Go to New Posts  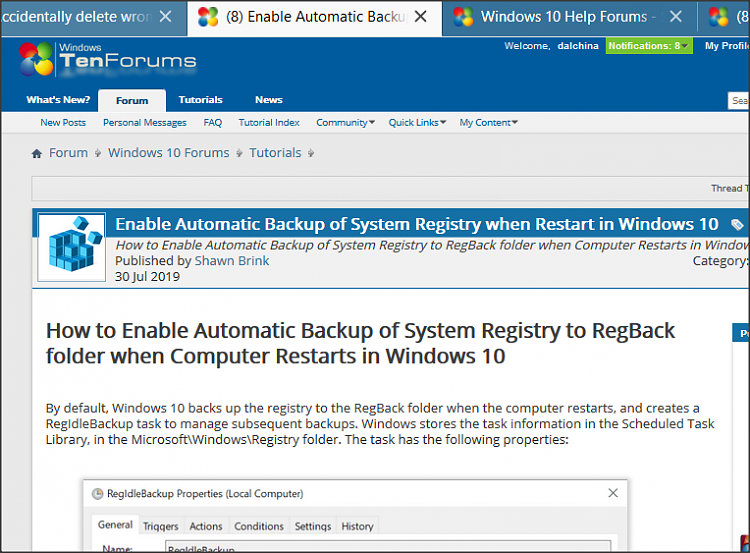coord(63,122)
